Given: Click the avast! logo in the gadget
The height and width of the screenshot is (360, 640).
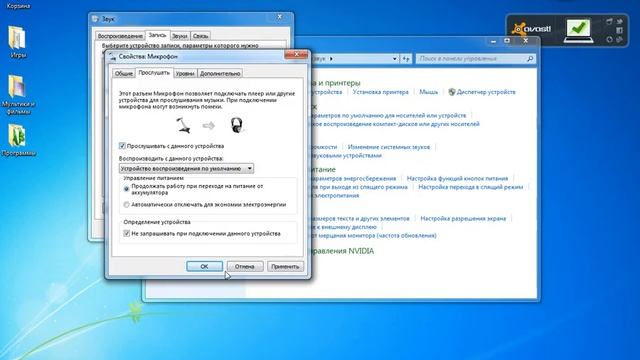Looking at the screenshot, I should [532, 29].
